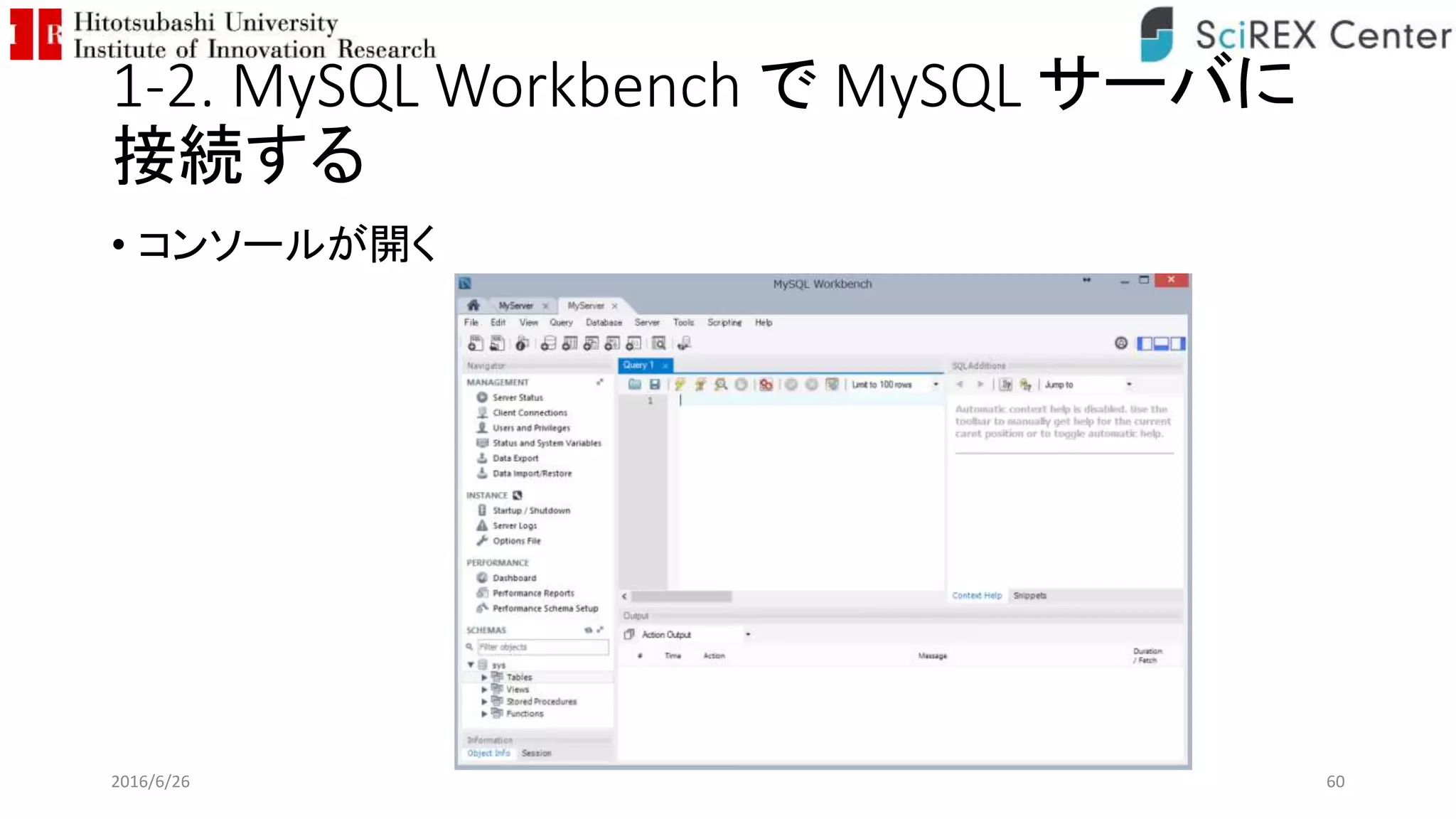Open Startup / Shutdown under INSTANCE
The image size is (1456, 819).
point(531,510)
